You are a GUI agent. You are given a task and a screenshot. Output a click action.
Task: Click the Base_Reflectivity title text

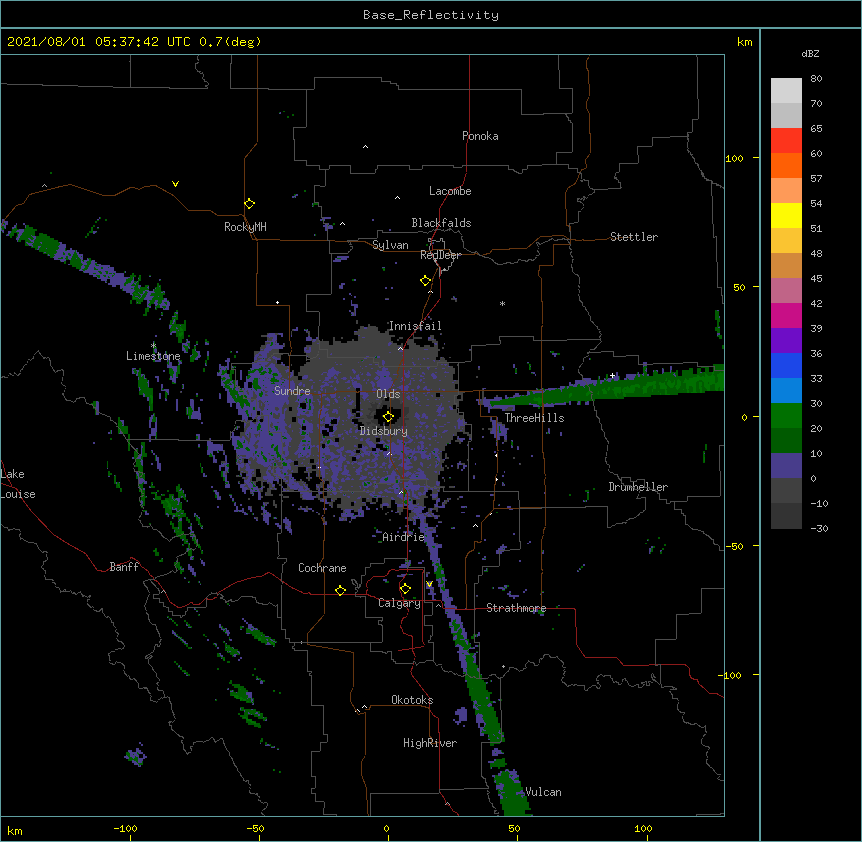pos(430,15)
